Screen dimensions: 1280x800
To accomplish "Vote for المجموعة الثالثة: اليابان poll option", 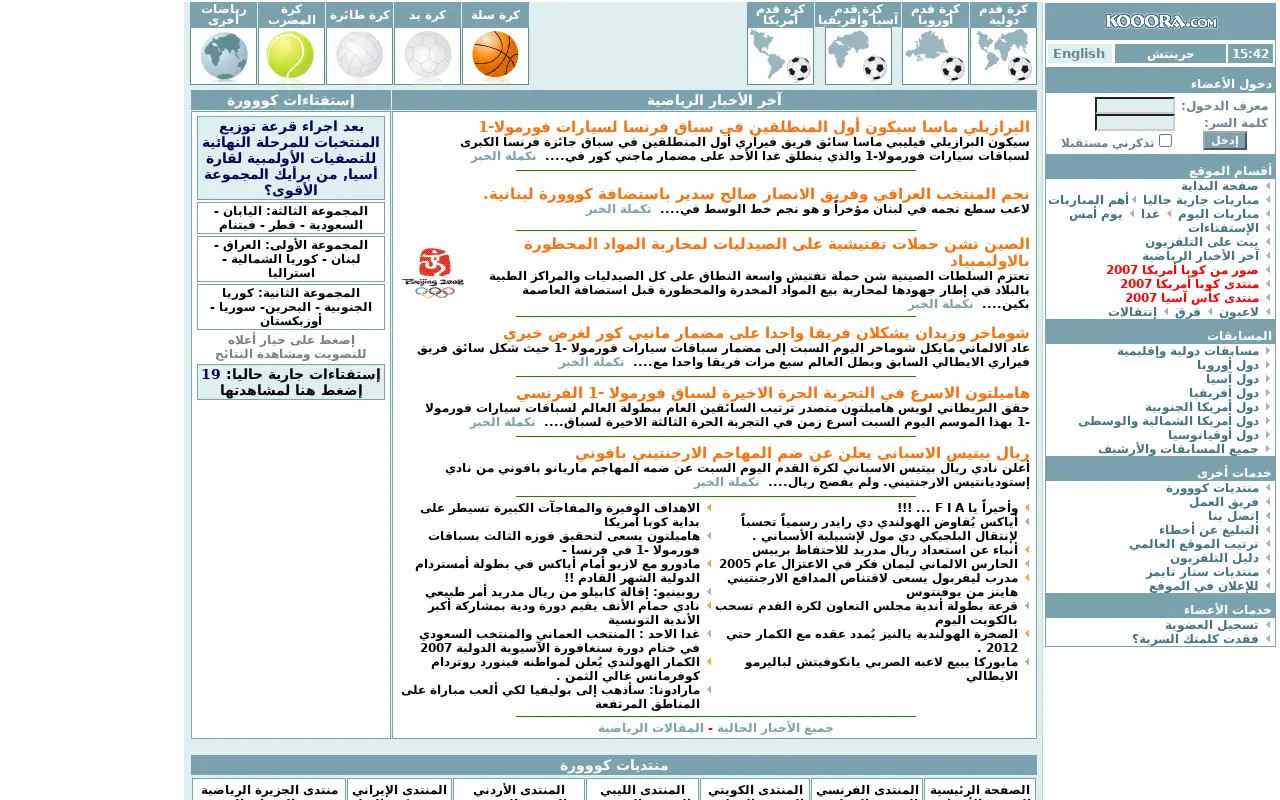I will (x=291, y=218).
